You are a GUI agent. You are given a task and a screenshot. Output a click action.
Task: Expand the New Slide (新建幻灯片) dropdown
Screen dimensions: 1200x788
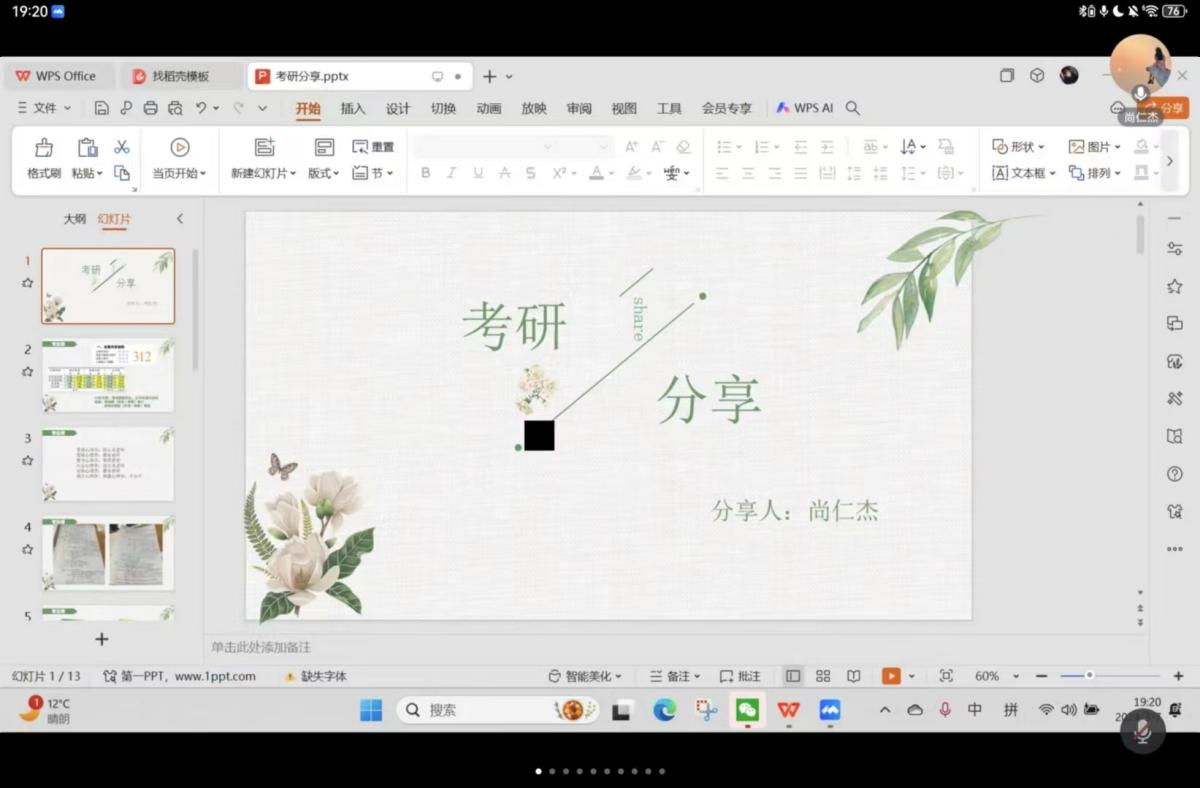coord(264,173)
